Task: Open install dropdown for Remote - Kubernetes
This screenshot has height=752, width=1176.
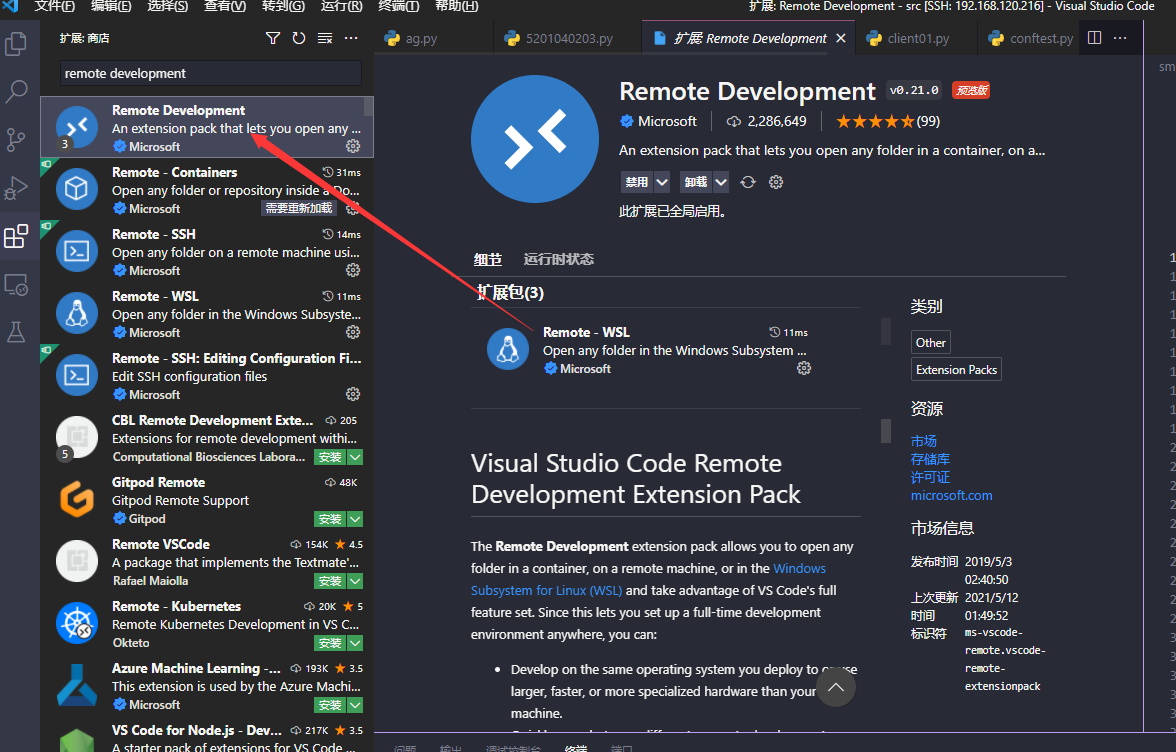Action: (356, 643)
